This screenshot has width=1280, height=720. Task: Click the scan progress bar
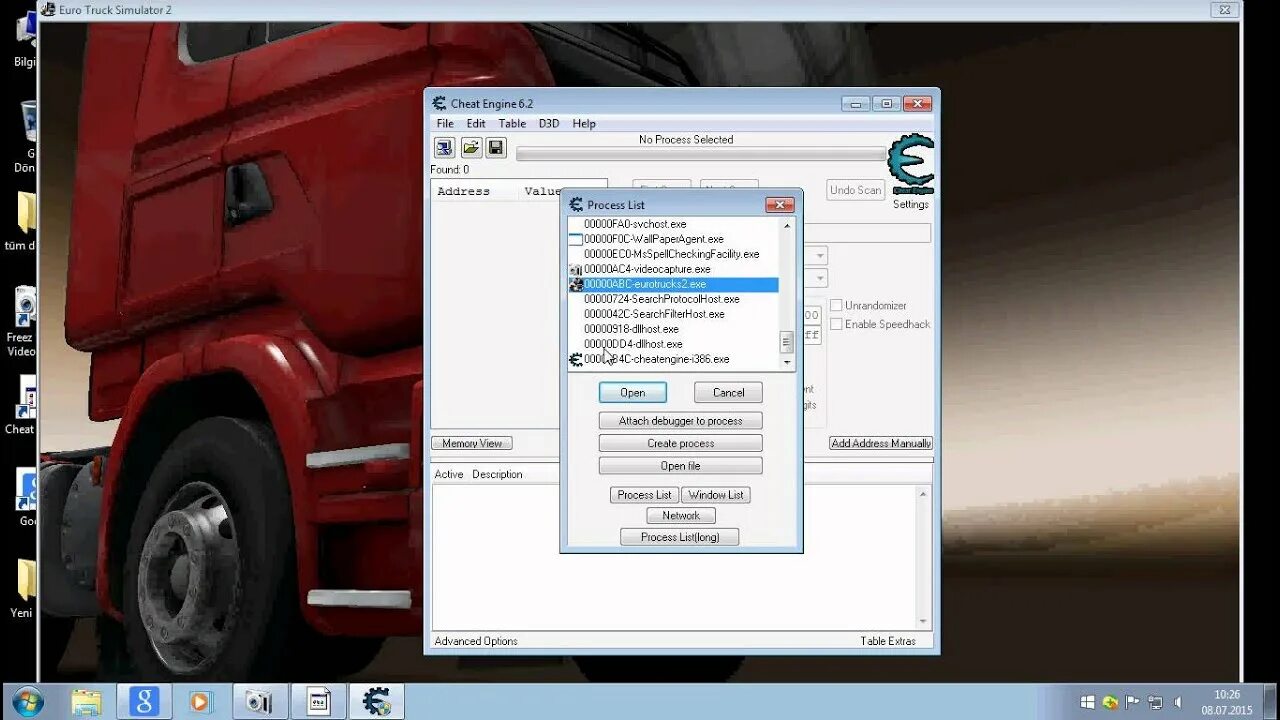701,155
